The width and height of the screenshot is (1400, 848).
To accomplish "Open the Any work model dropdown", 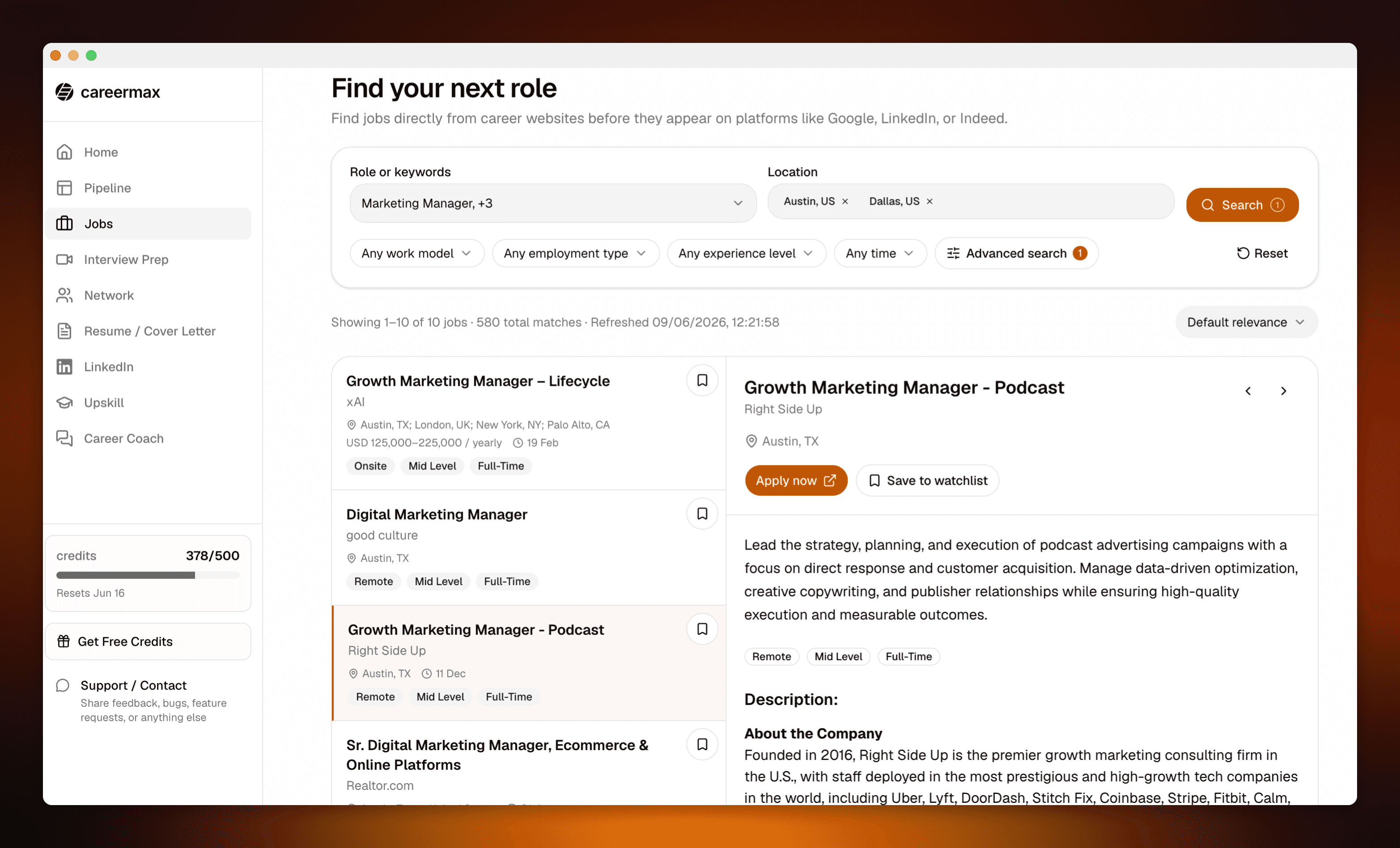I will [x=416, y=253].
